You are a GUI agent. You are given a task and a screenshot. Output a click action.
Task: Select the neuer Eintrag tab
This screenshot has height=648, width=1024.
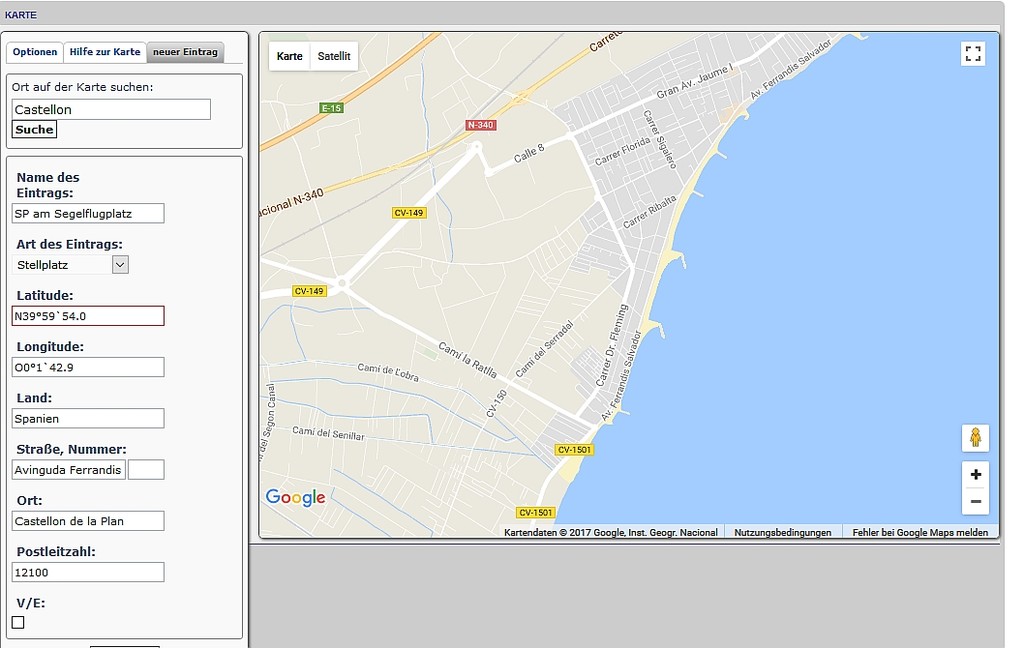pos(185,52)
